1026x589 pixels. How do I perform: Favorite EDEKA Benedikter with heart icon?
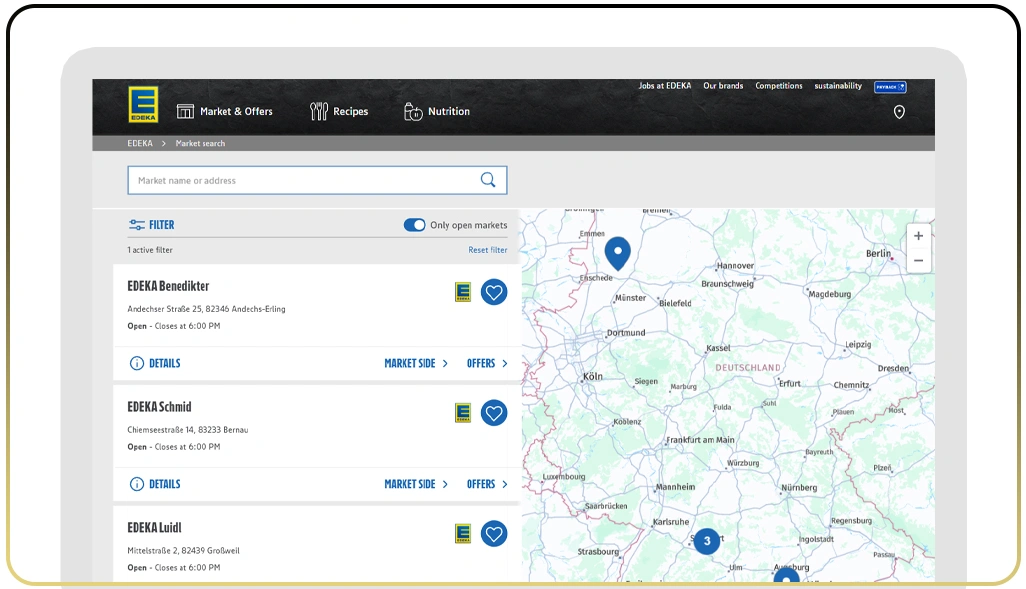[494, 292]
